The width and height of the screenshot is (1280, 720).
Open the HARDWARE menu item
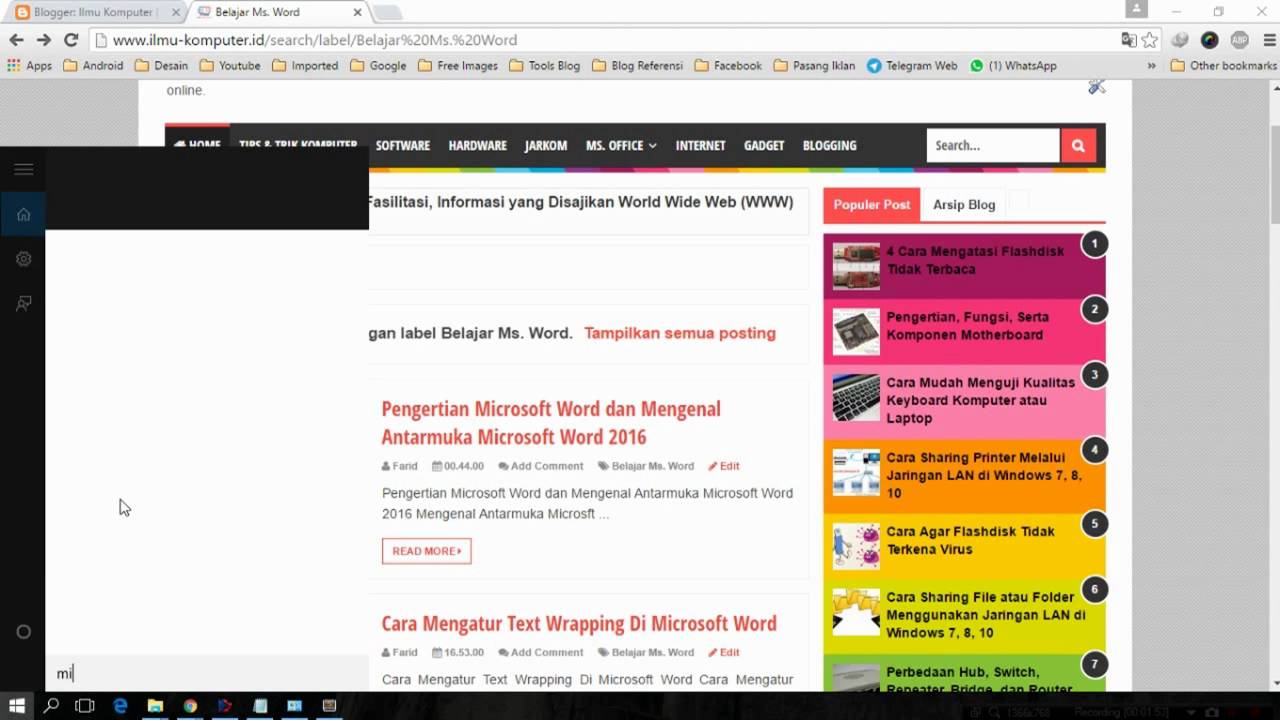point(477,146)
